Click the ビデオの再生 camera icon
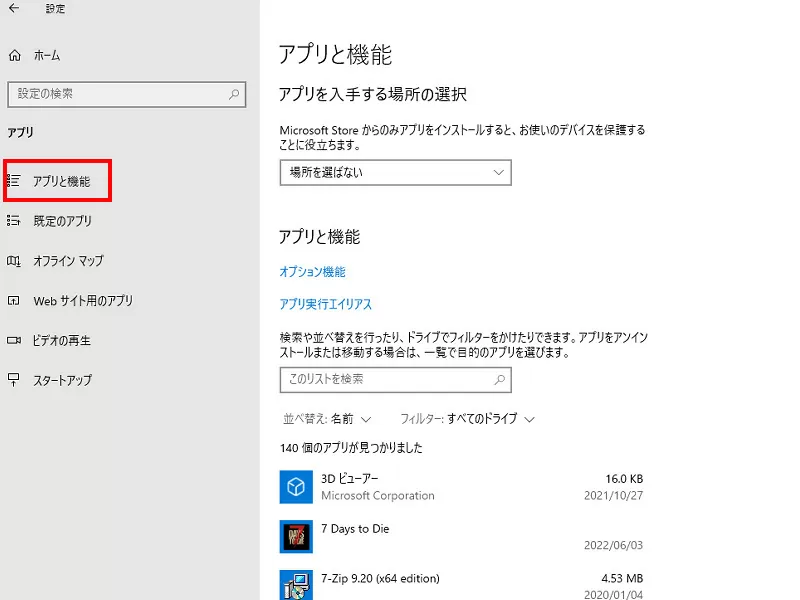The height and width of the screenshot is (600, 800). pos(14,340)
